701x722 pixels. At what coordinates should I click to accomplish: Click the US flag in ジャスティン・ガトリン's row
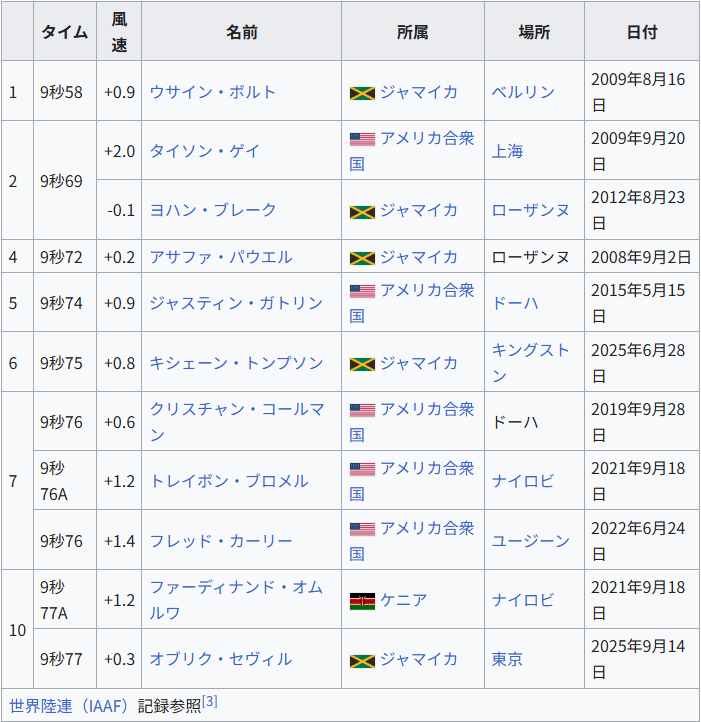tap(362, 291)
